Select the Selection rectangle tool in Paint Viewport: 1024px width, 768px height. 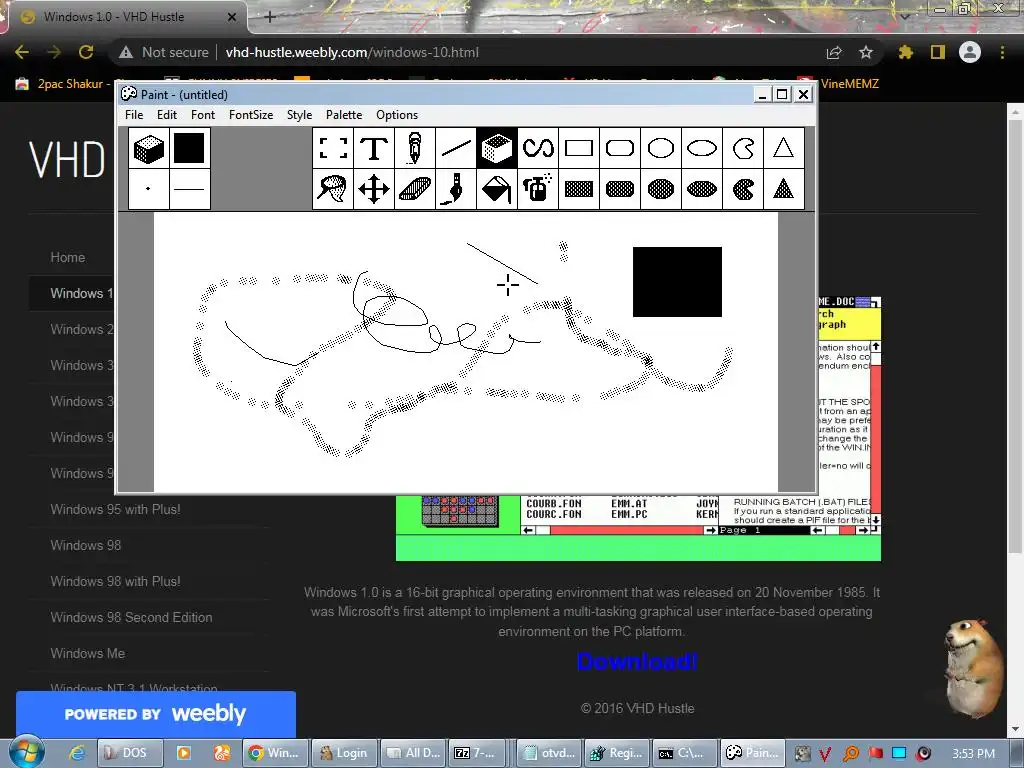pos(333,148)
